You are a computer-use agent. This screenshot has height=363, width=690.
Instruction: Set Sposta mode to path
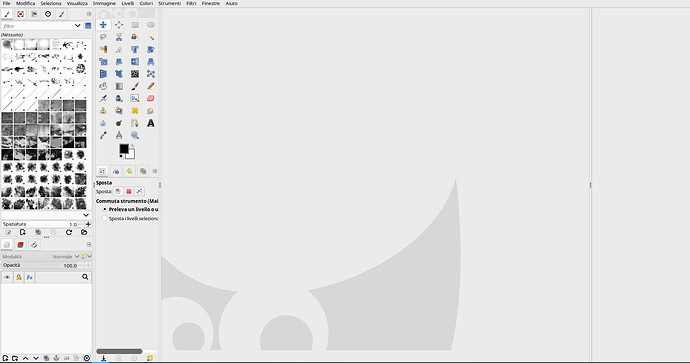(x=139, y=191)
